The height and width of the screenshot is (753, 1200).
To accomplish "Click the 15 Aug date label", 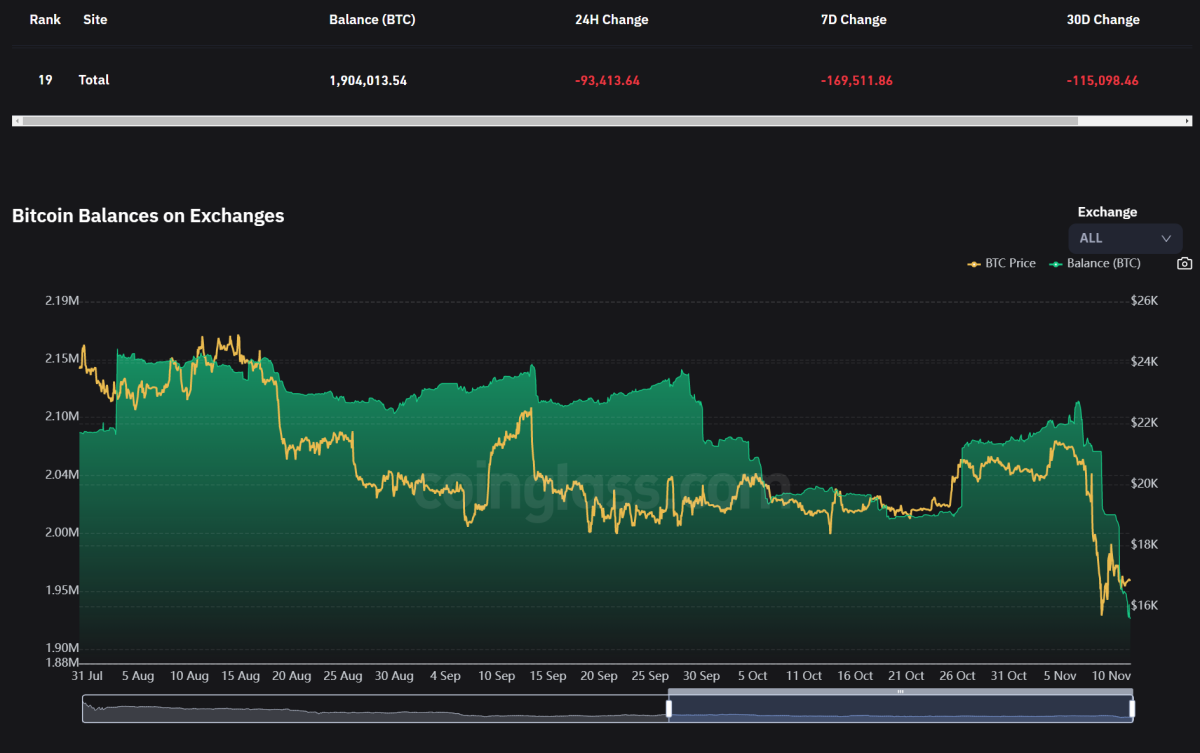I will point(240,676).
